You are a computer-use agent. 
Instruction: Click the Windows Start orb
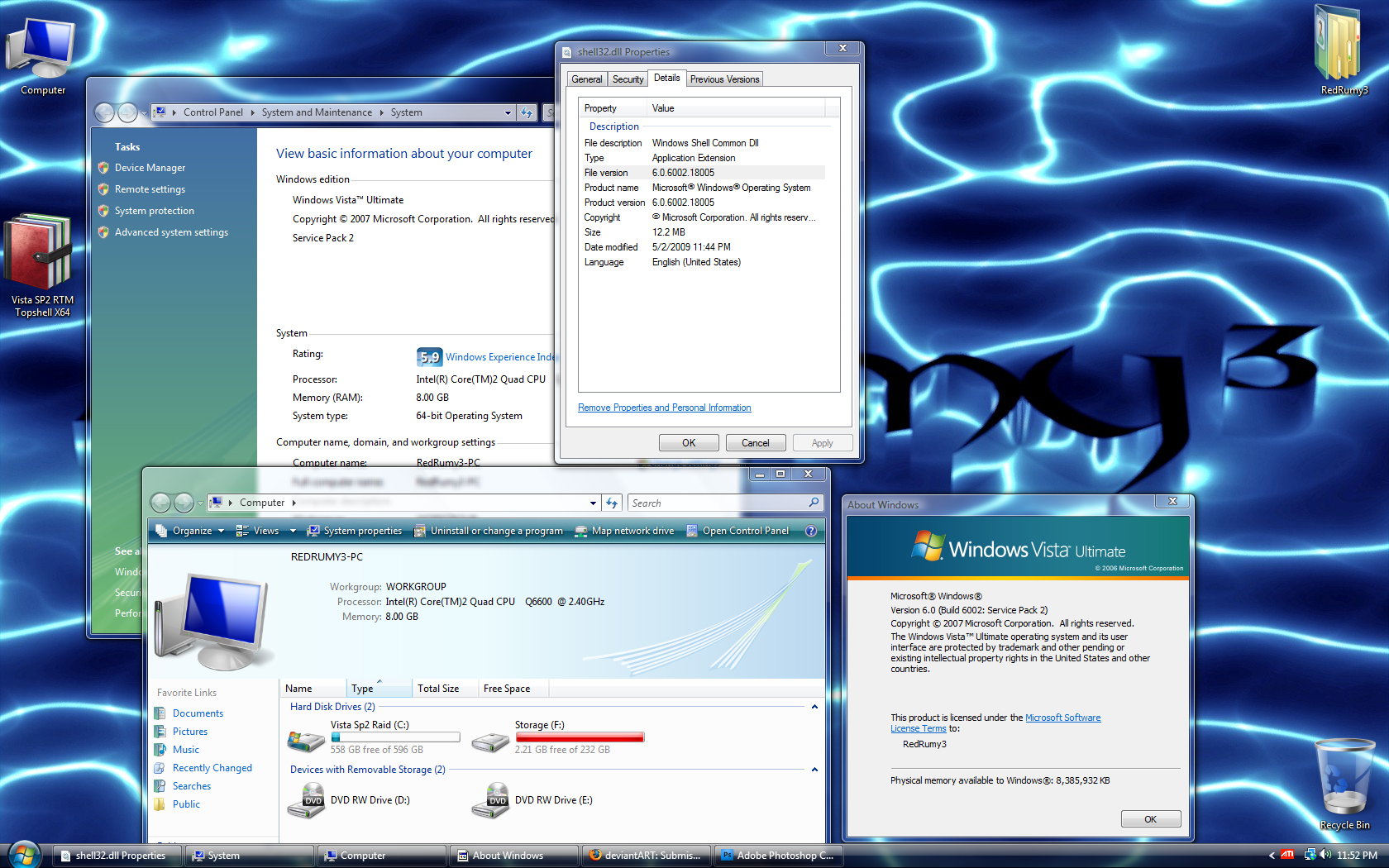(x=23, y=854)
